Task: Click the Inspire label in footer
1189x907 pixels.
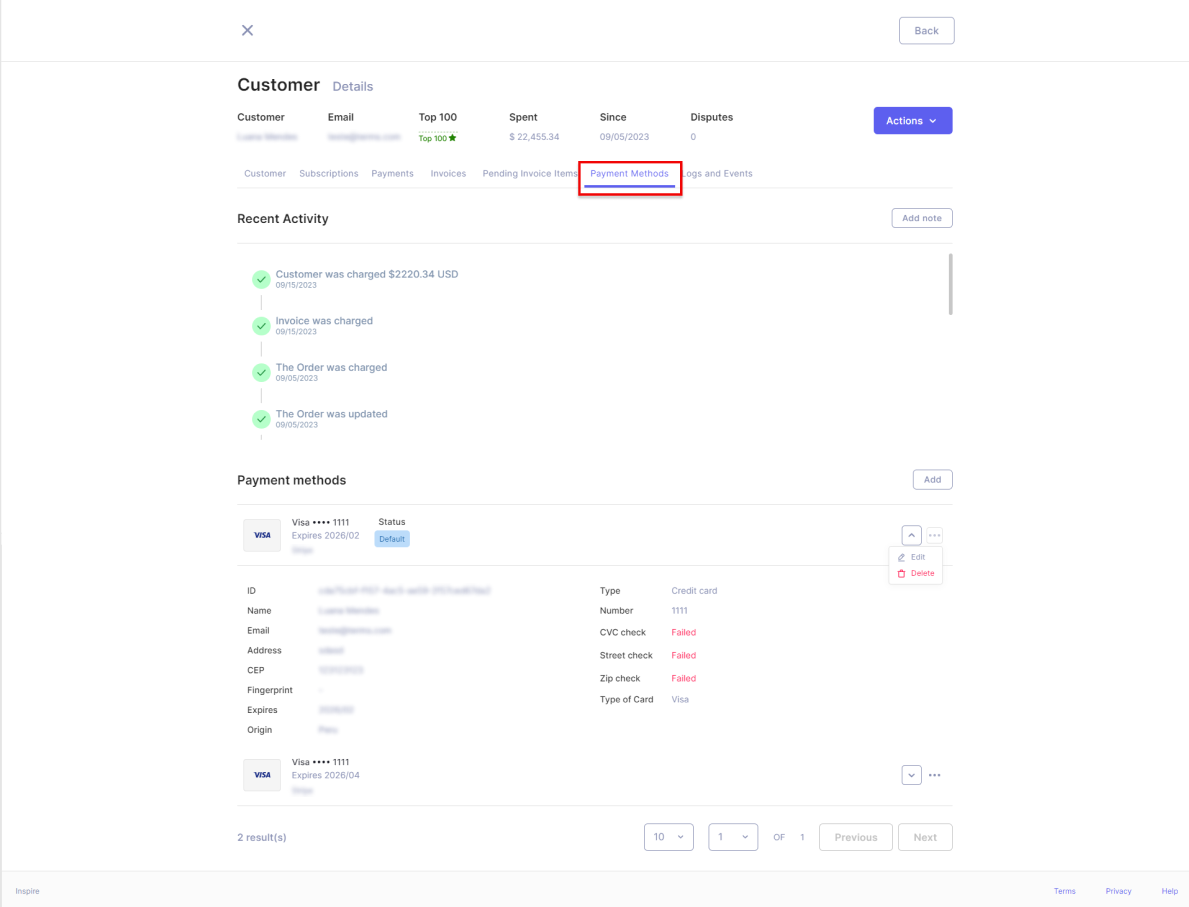Action: click(x=27, y=891)
